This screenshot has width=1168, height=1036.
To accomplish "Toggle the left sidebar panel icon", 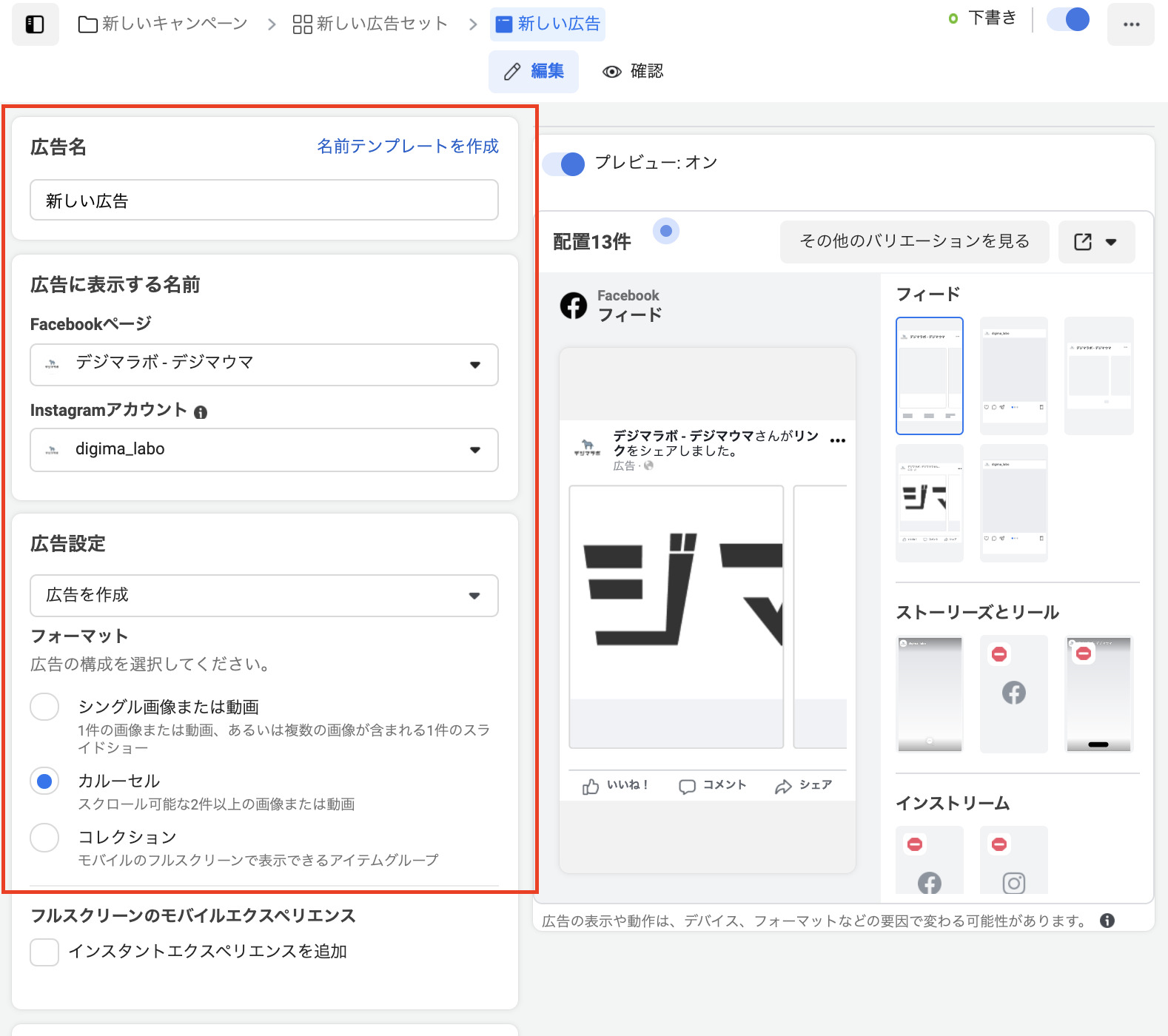I will [x=35, y=24].
